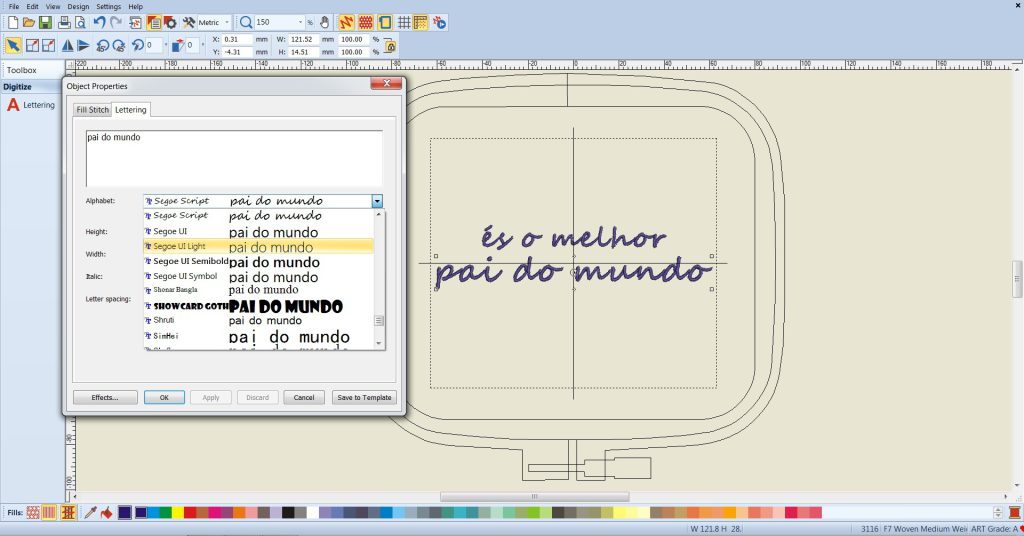Viewport: 1024px width, 536px height.
Task: Select the Pan hand tool
Action: 323,22
